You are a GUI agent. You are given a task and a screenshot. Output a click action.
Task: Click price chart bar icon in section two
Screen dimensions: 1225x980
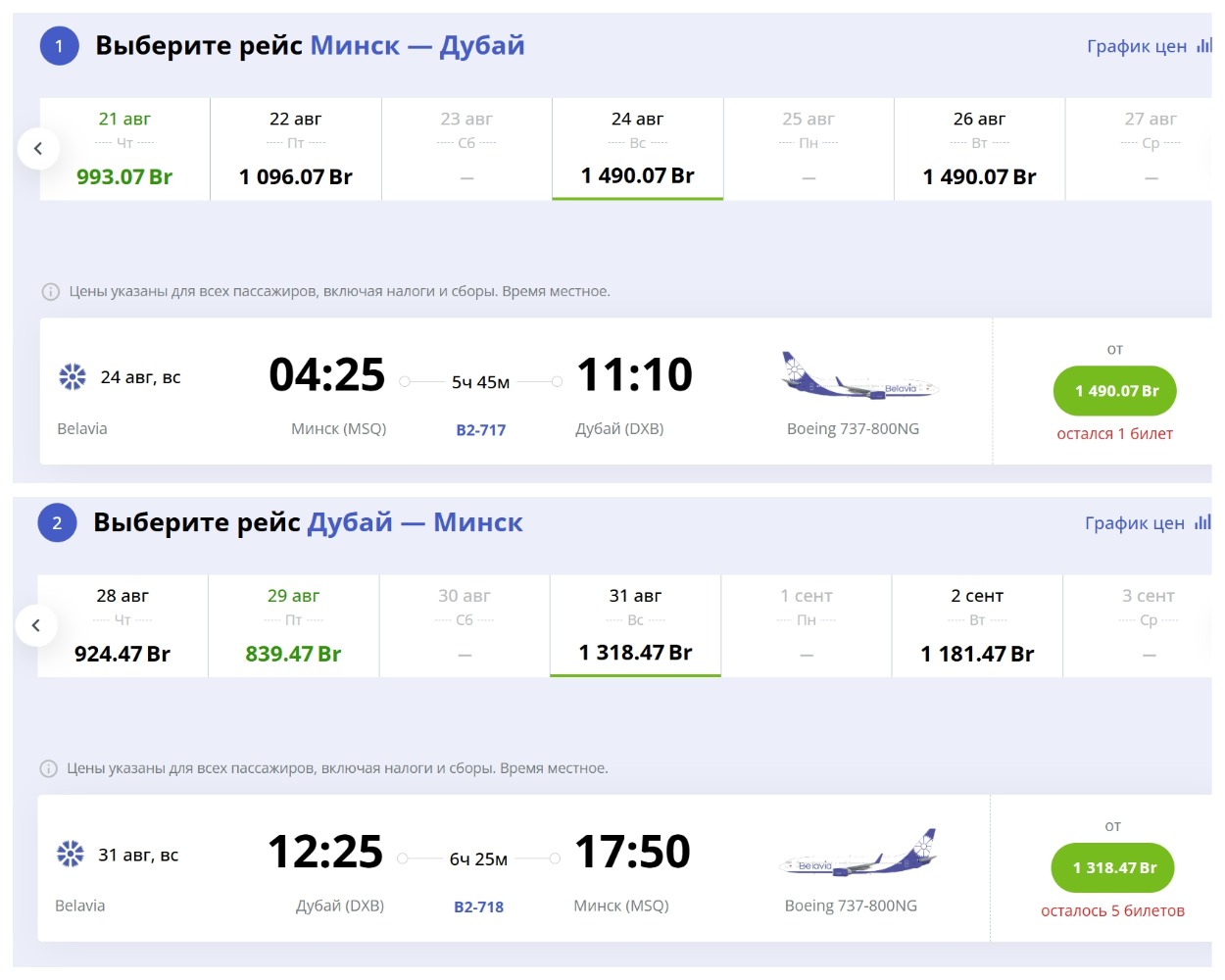tap(1201, 523)
